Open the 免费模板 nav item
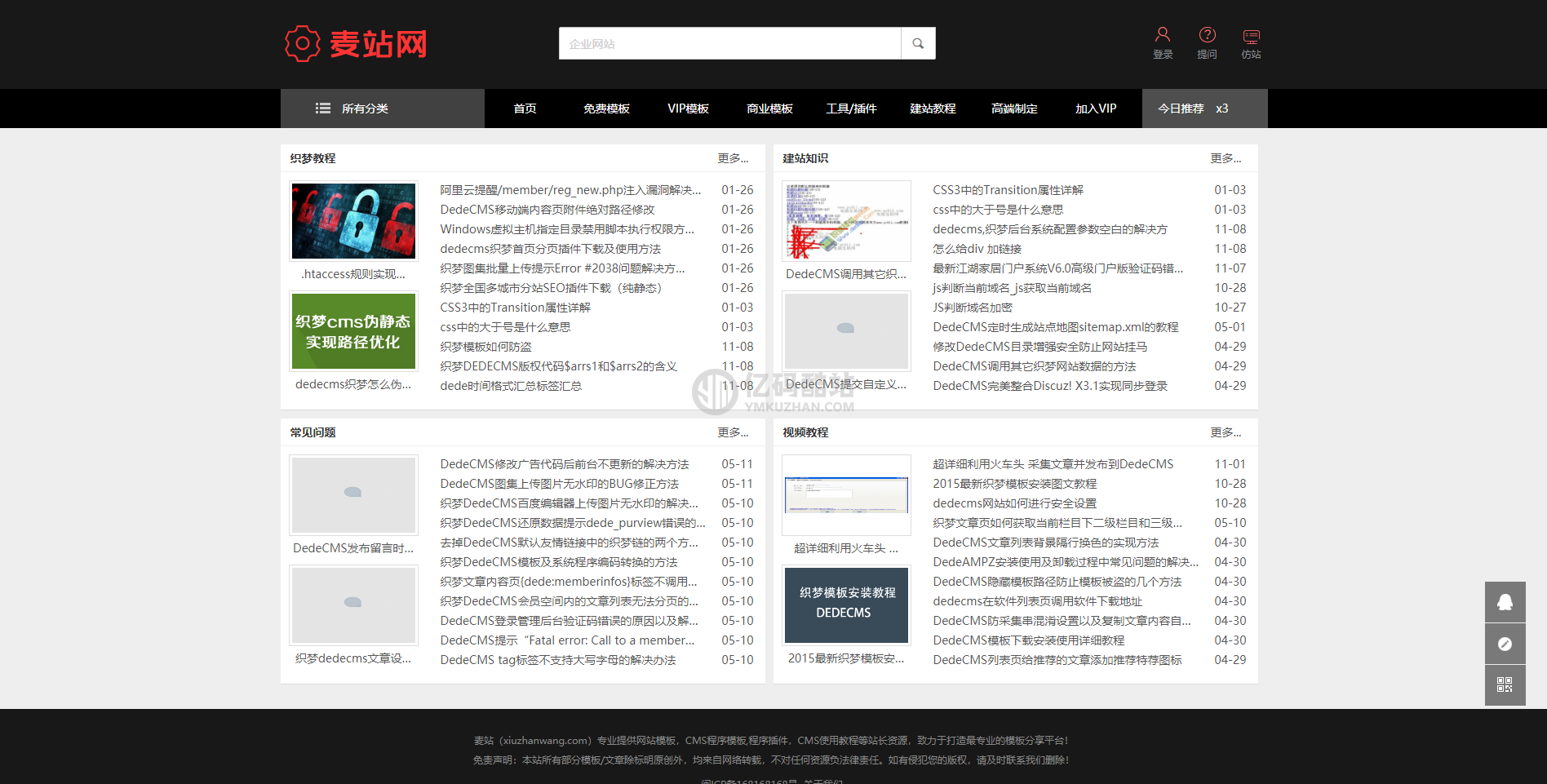The image size is (1547, 784). 606,109
